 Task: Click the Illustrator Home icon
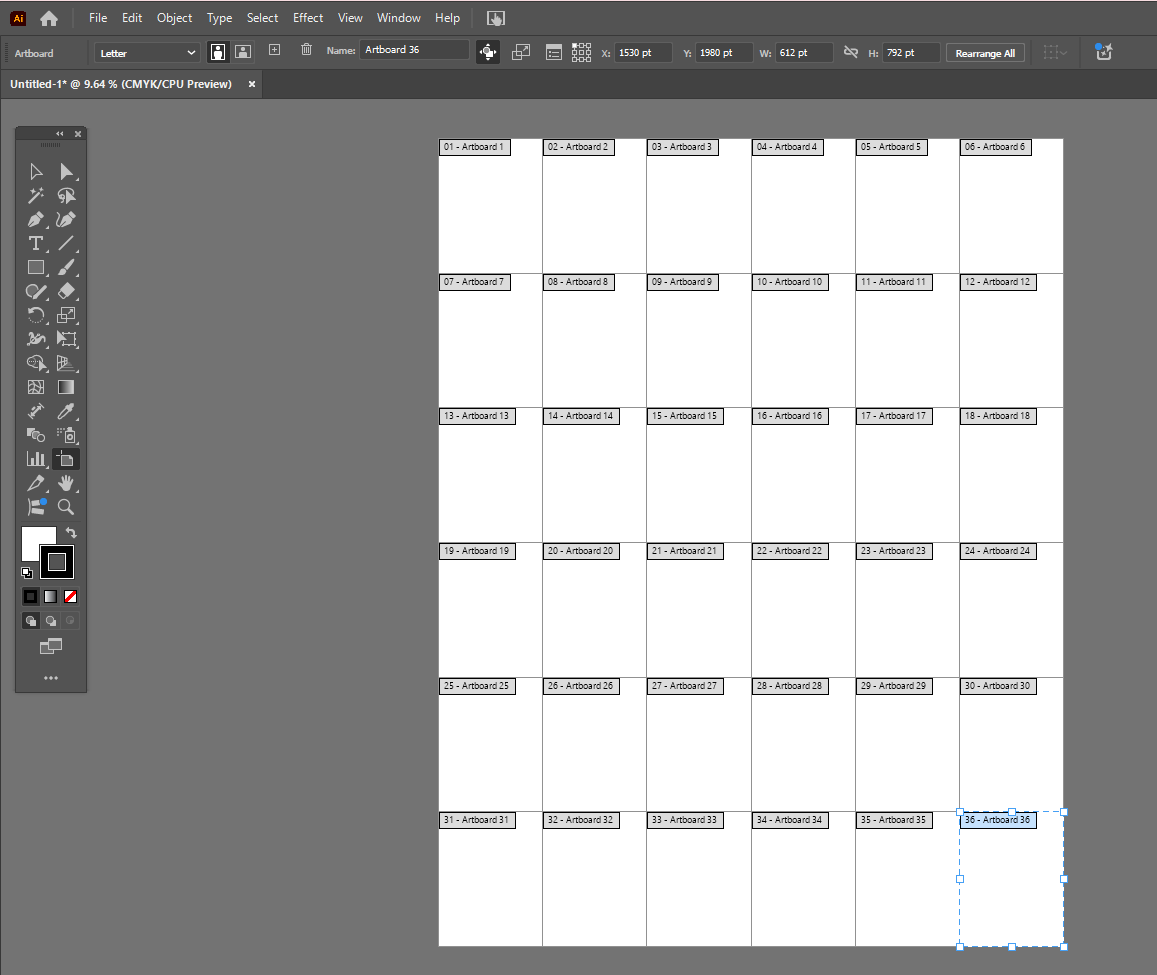(x=49, y=18)
